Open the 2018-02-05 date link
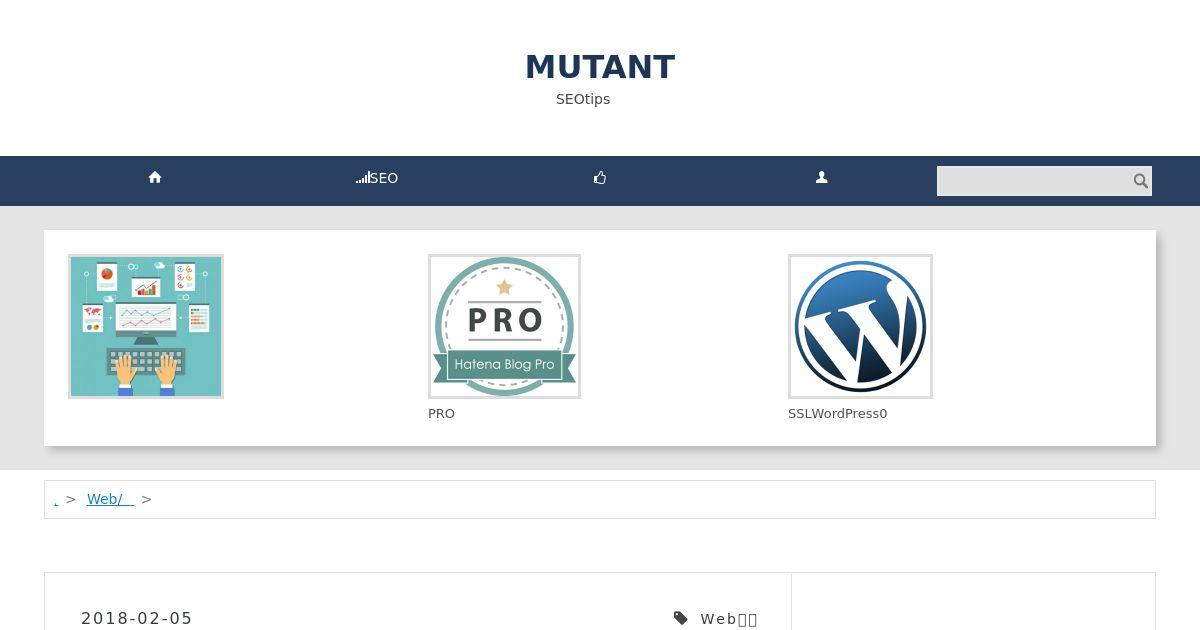Viewport: 1200px width, 630px height. (x=137, y=618)
